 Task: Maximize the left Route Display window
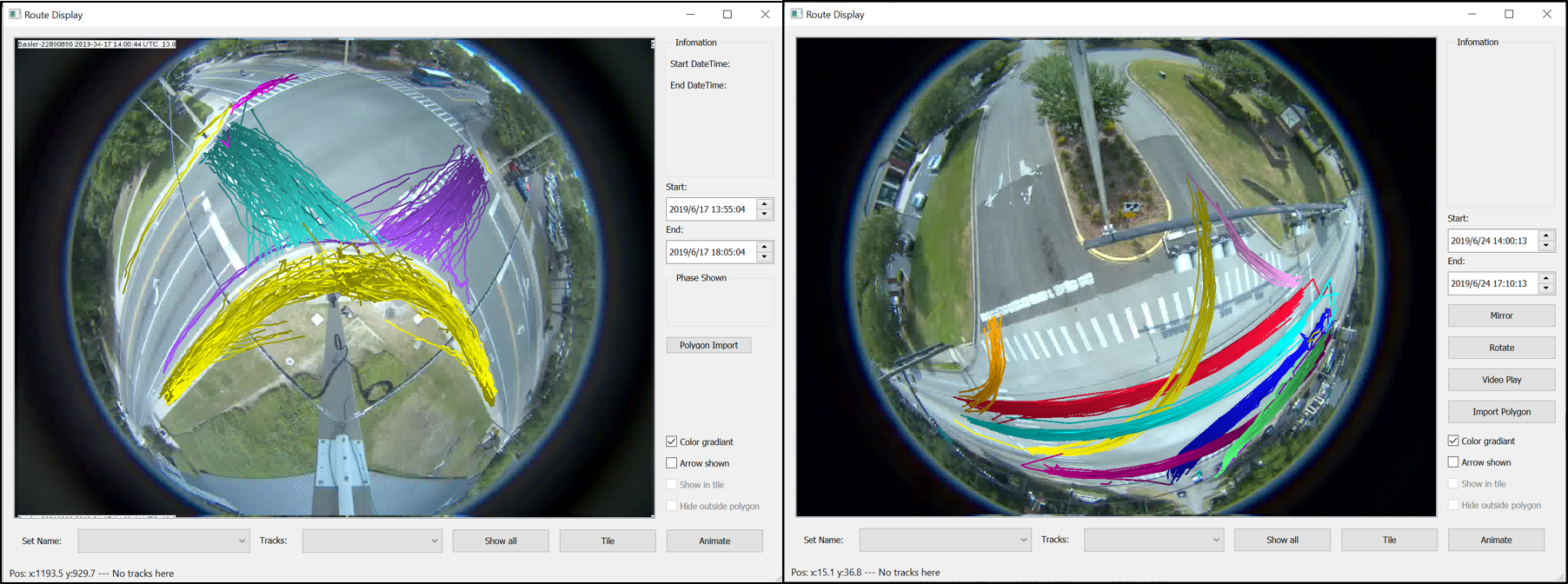pos(728,15)
